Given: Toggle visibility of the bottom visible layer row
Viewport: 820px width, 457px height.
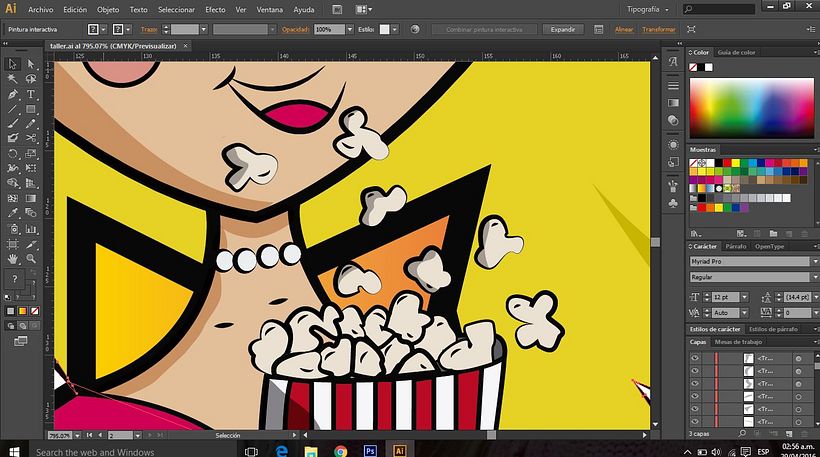Looking at the screenshot, I should click(x=694, y=421).
